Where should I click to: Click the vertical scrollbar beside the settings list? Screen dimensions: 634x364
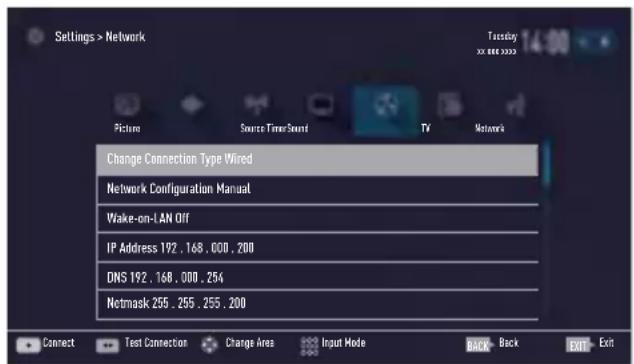[547, 162]
